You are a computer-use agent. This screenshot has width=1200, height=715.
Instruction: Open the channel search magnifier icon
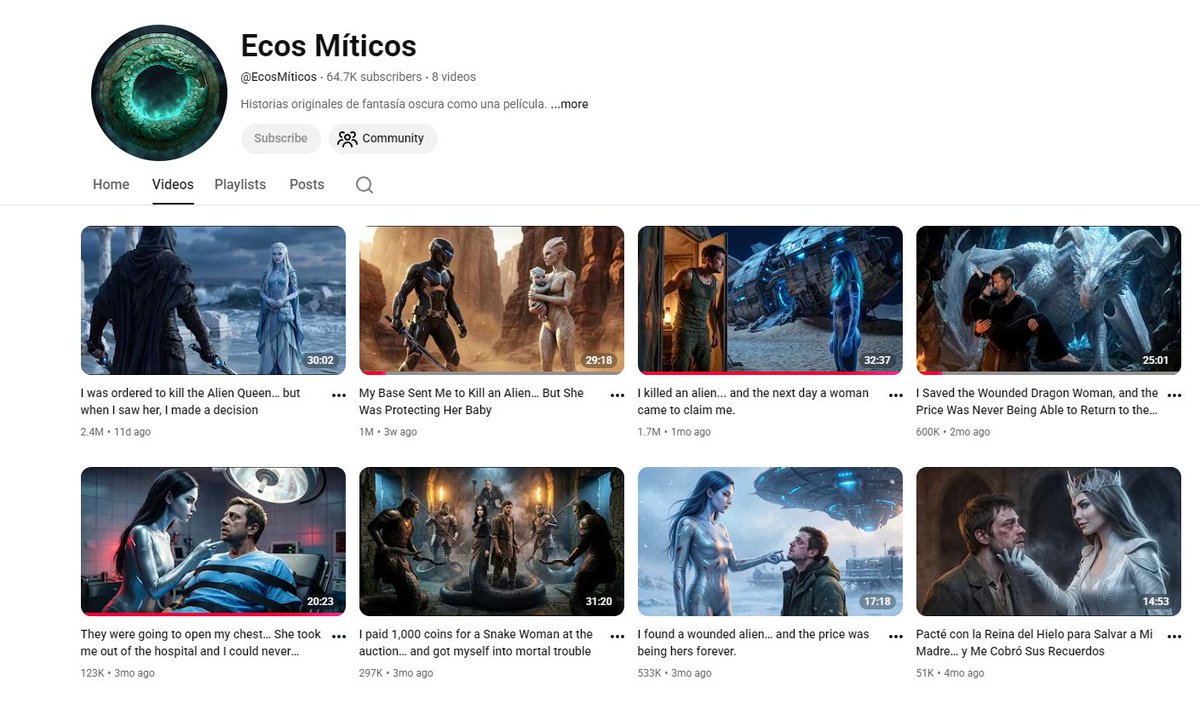pyautogui.click(x=364, y=185)
